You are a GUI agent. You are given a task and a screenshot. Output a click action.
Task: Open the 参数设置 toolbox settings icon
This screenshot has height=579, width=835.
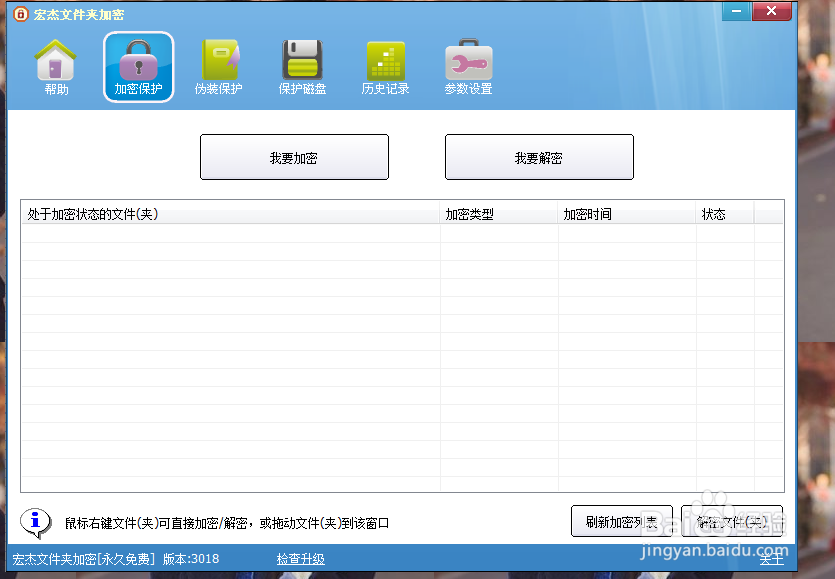pos(469,67)
